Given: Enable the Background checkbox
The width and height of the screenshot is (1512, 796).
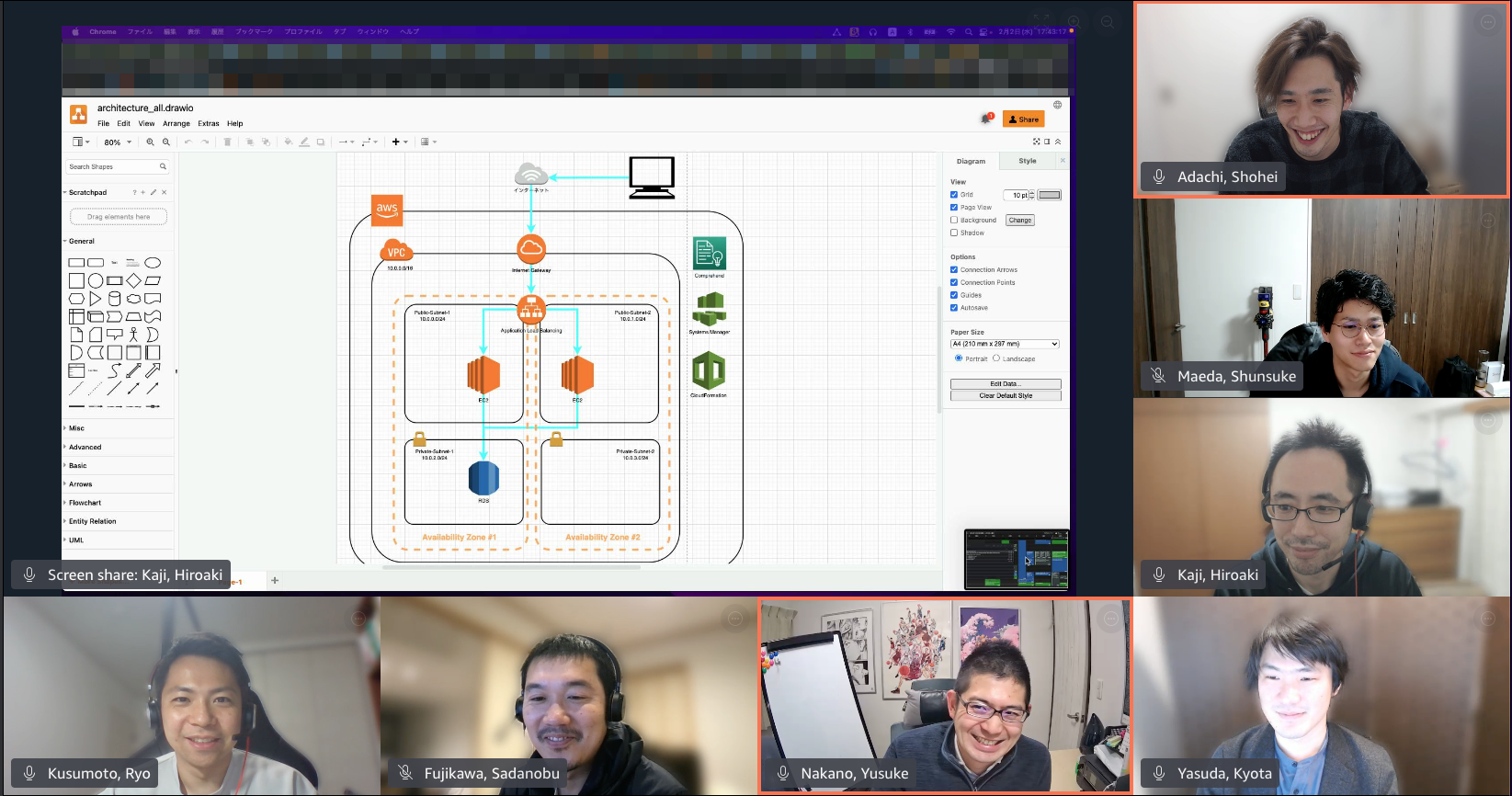Looking at the screenshot, I should [x=954, y=220].
